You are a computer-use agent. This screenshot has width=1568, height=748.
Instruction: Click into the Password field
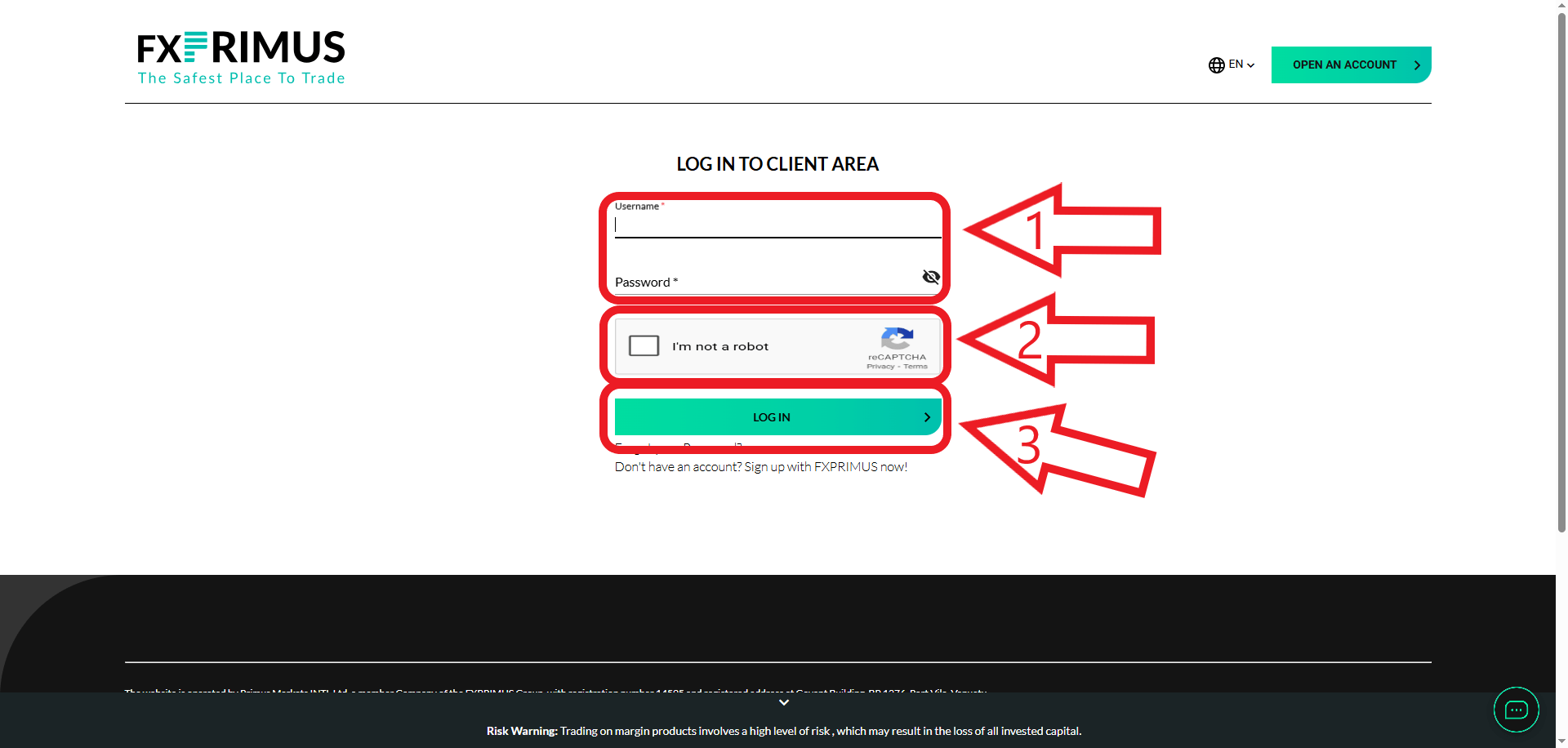[x=764, y=283]
